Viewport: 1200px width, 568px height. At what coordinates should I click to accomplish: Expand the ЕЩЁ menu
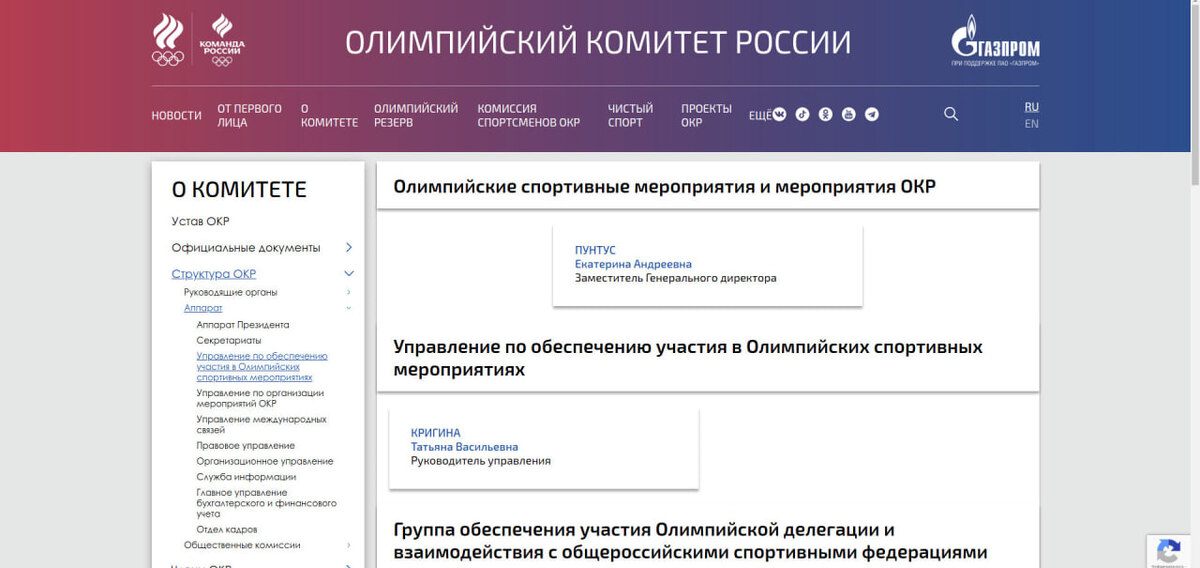[x=760, y=116]
